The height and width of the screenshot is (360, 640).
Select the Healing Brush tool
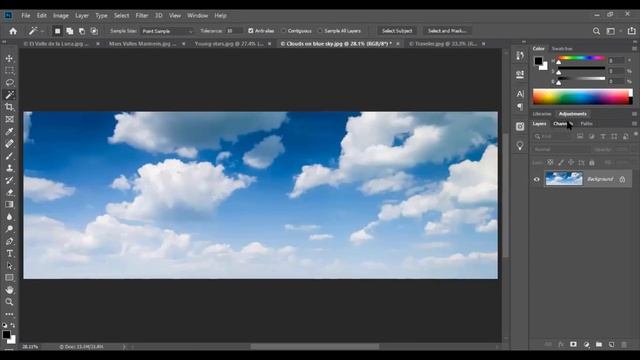pyautogui.click(x=9, y=144)
